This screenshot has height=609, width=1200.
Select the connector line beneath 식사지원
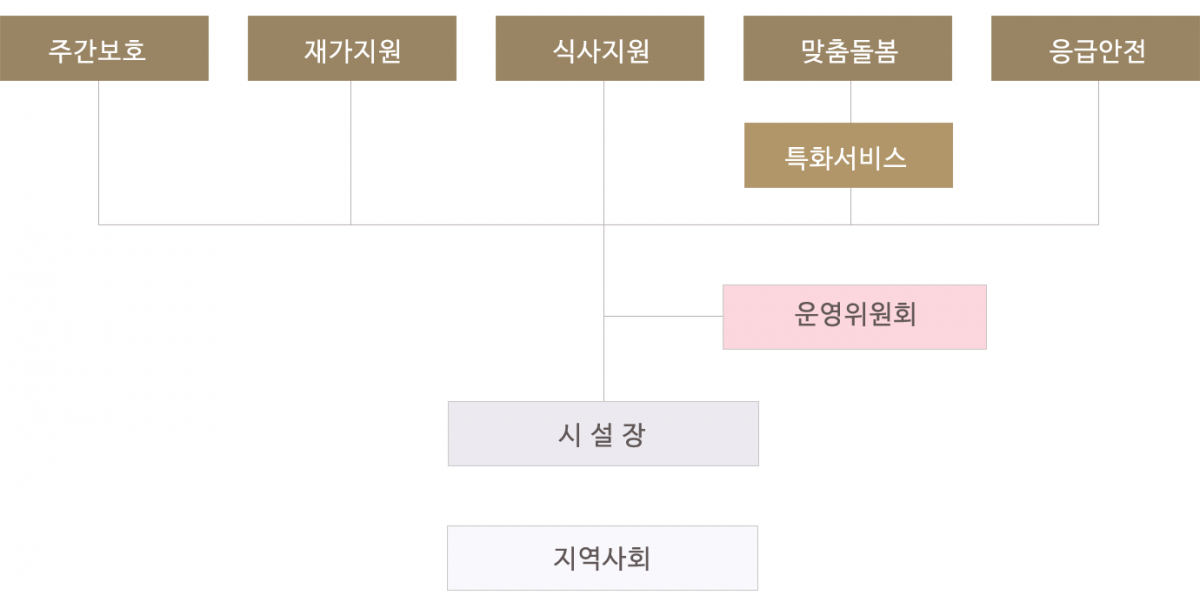click(604, 152)
